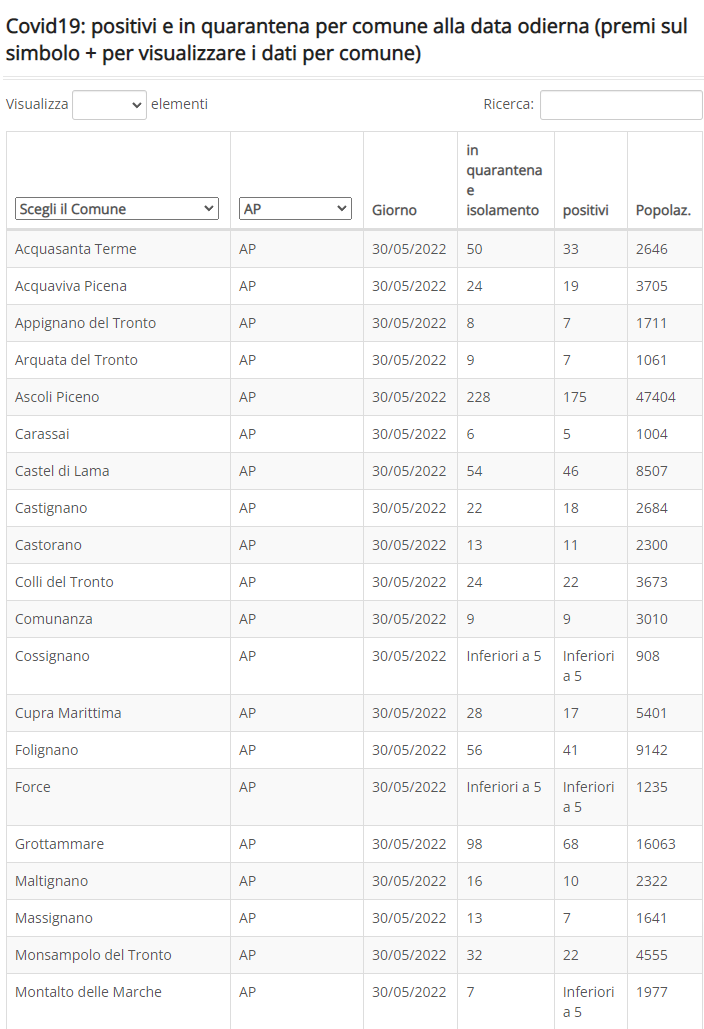Select the Folignano row
This screenshot has height=1029, width=704.
(x=354, y=750)
